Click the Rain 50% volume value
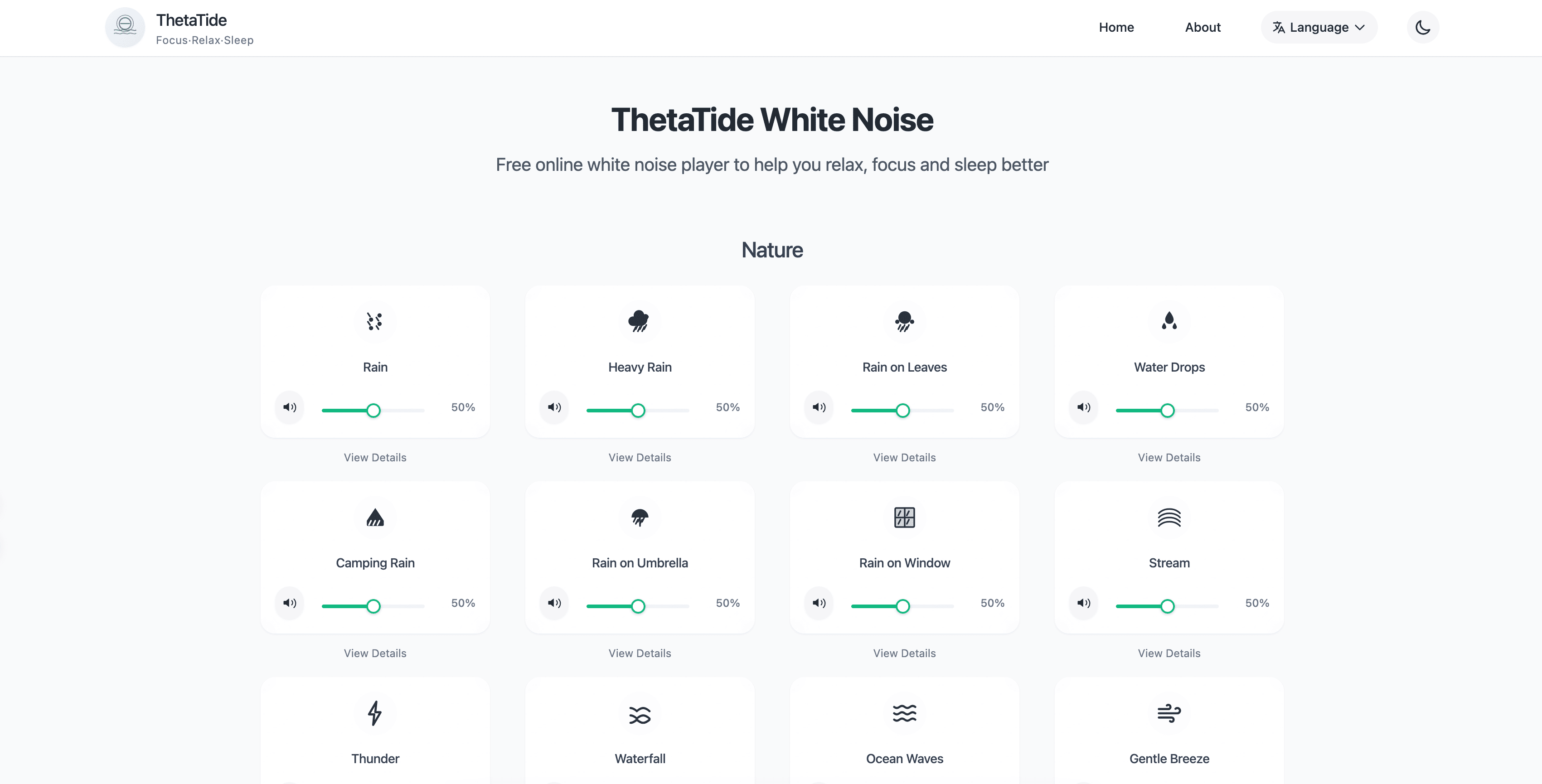Screen dimensions: 1542x784 (463, 407)
